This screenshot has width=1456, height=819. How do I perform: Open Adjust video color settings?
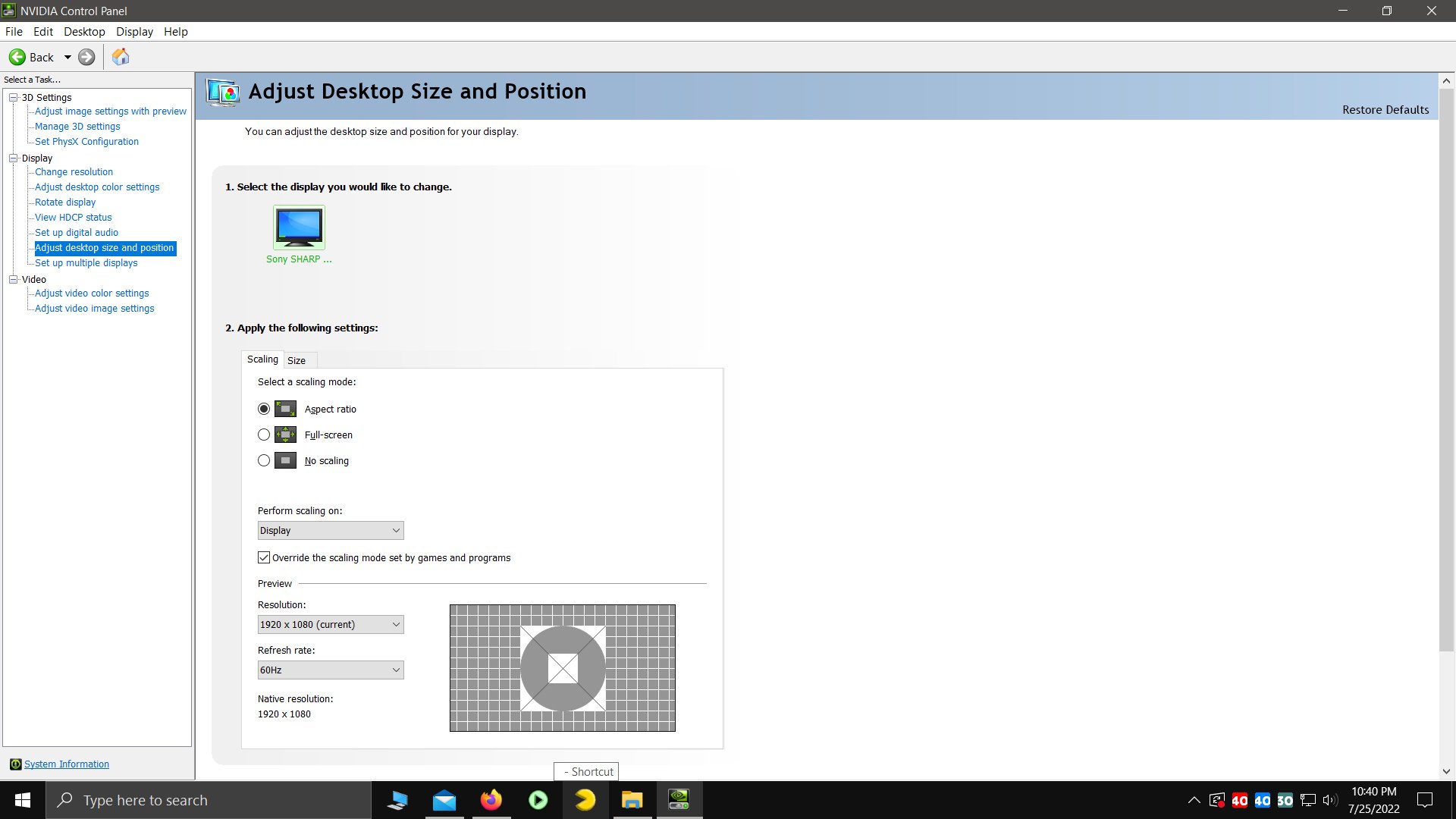92,293
